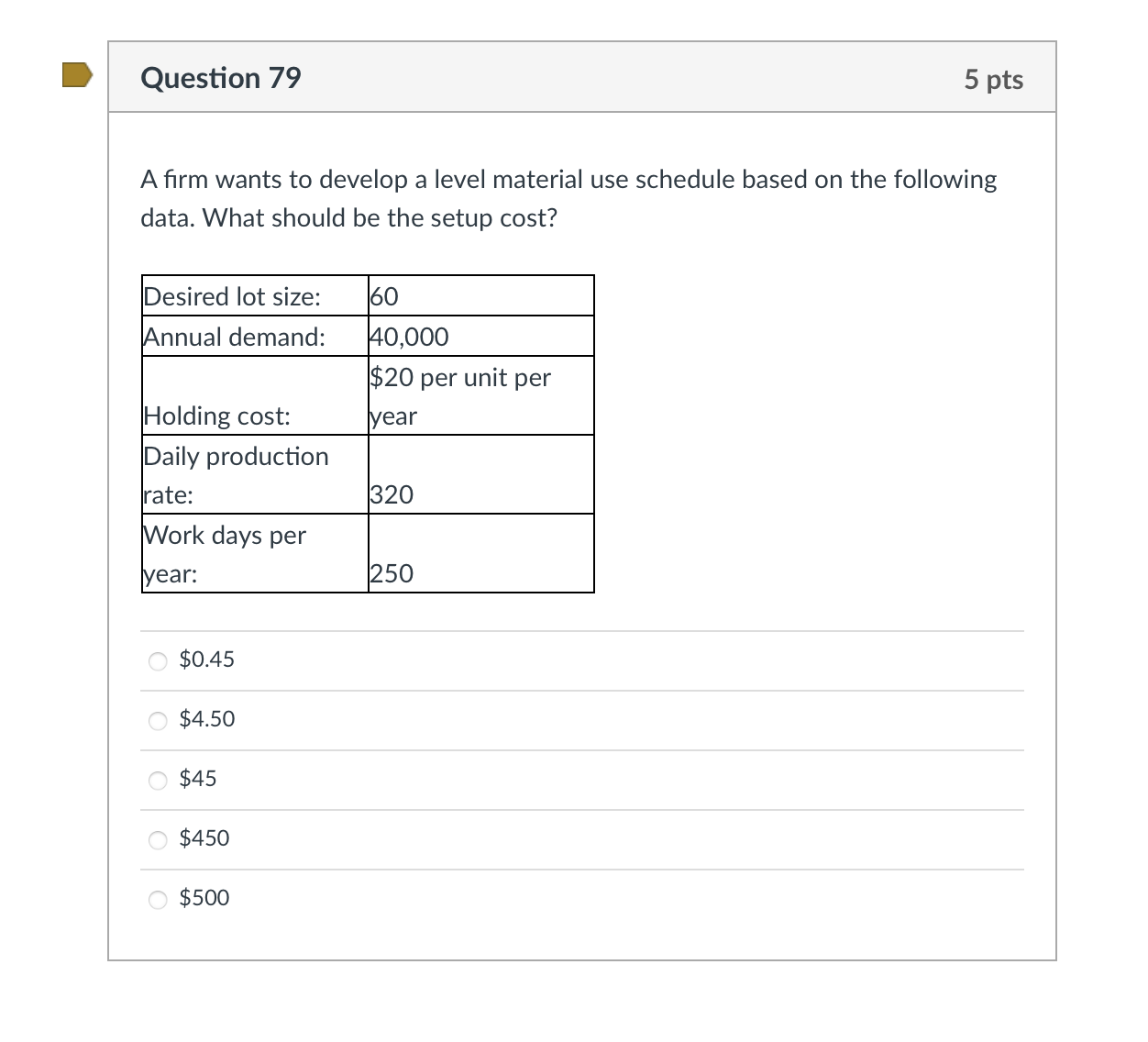This screenshot has width=1148, height=1042.
Task: Click the gold bookmark flag icon
Action: pos(75,73)
